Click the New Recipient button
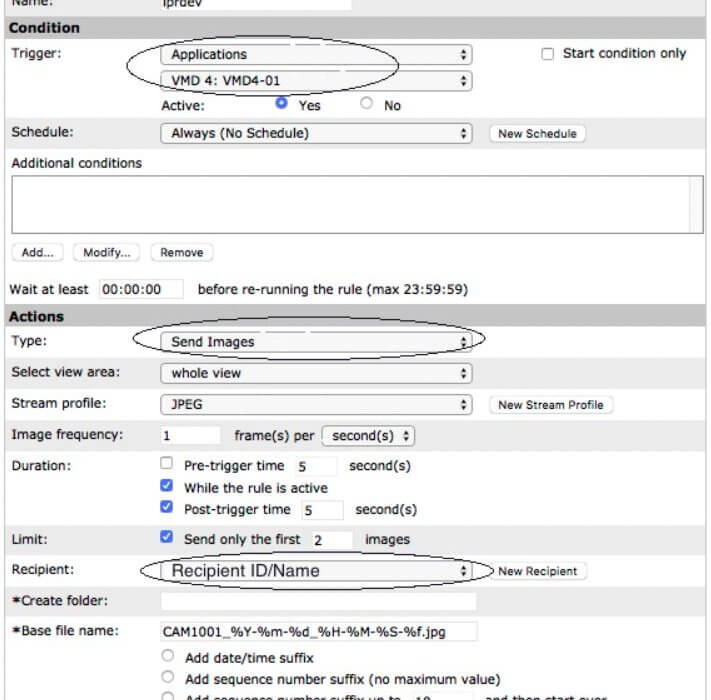 coord(538,571)
